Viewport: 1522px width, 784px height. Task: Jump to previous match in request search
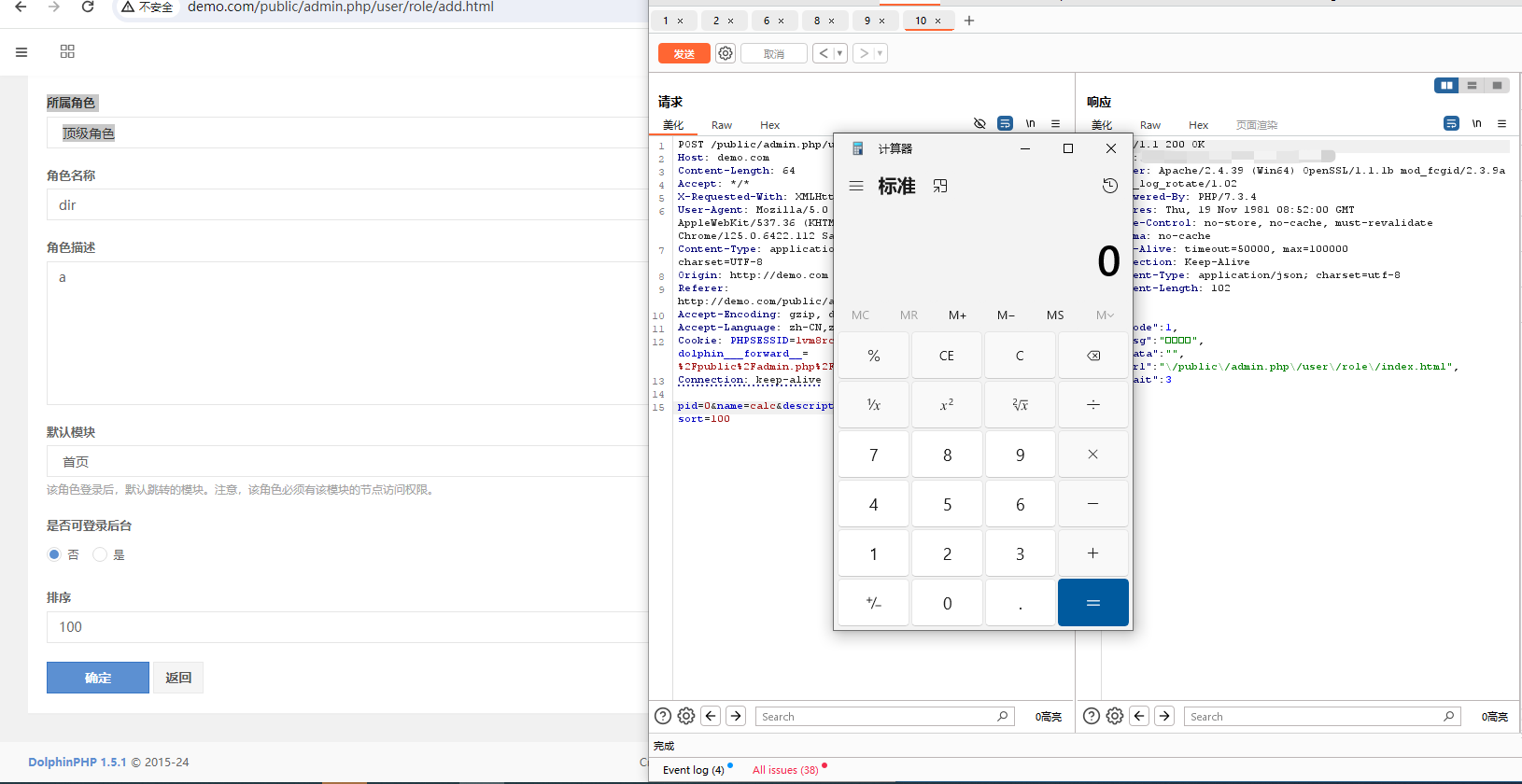pos(712,716)
